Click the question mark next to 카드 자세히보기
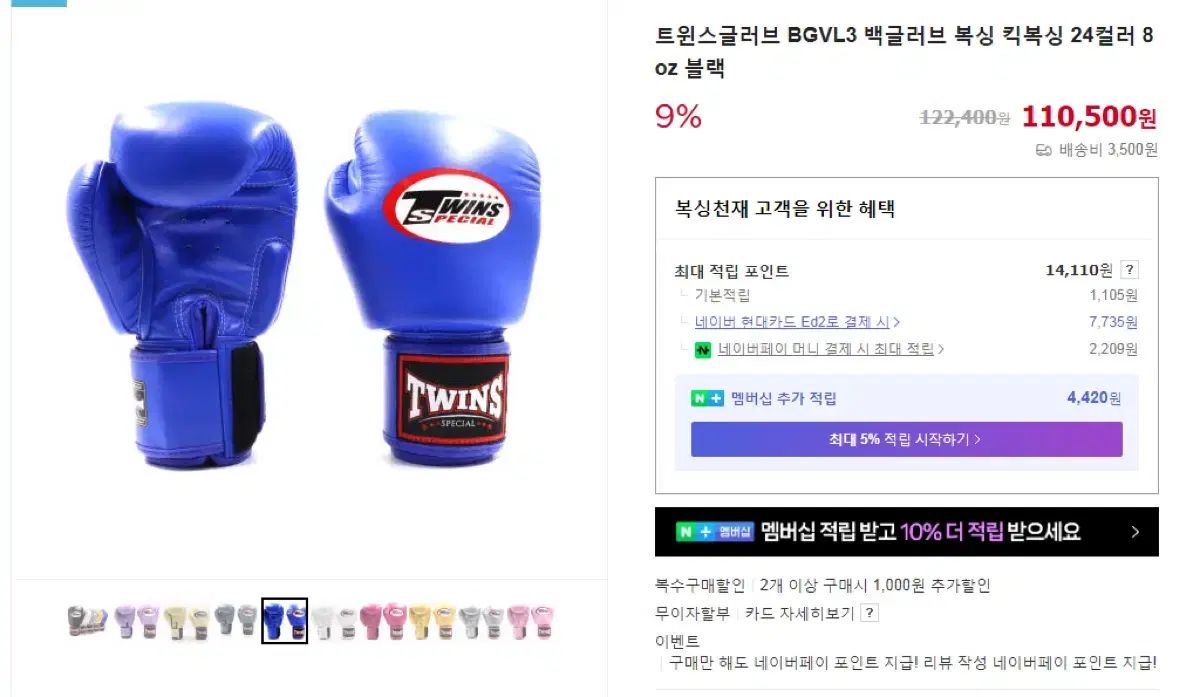Viewport: 1200px width, 697px height. pos(870,613)
